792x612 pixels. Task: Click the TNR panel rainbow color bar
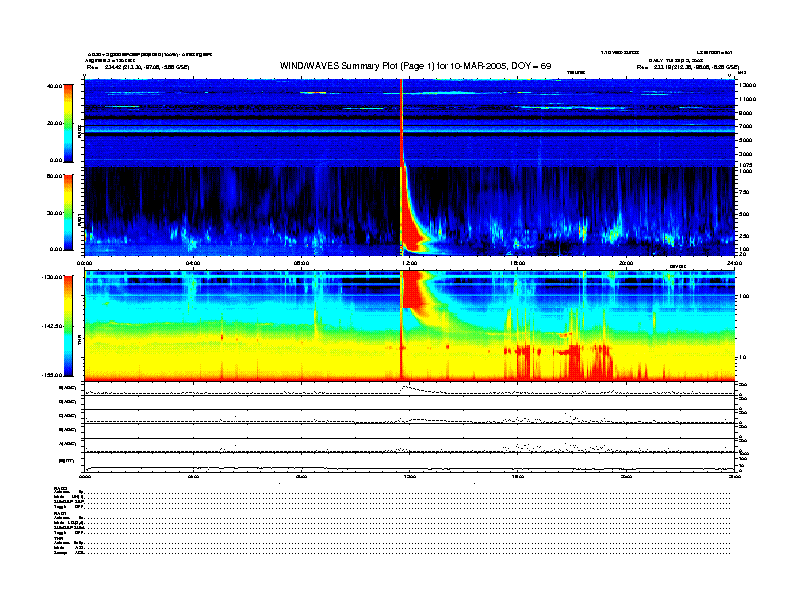click(x=68, y=326)
